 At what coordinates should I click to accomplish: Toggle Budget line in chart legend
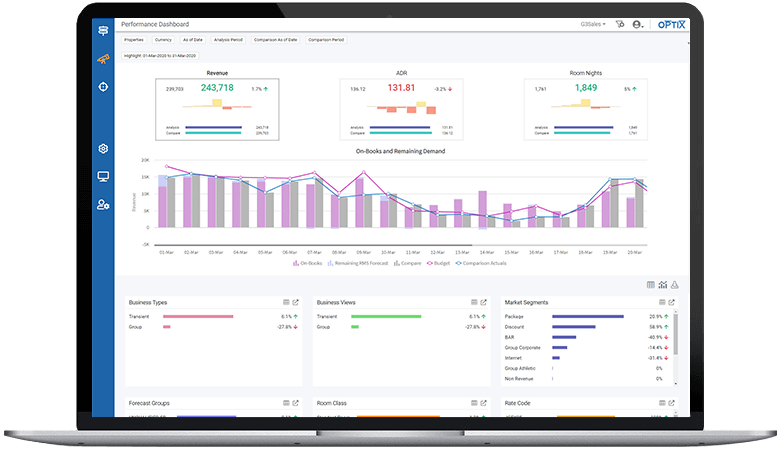click(438, 263)
